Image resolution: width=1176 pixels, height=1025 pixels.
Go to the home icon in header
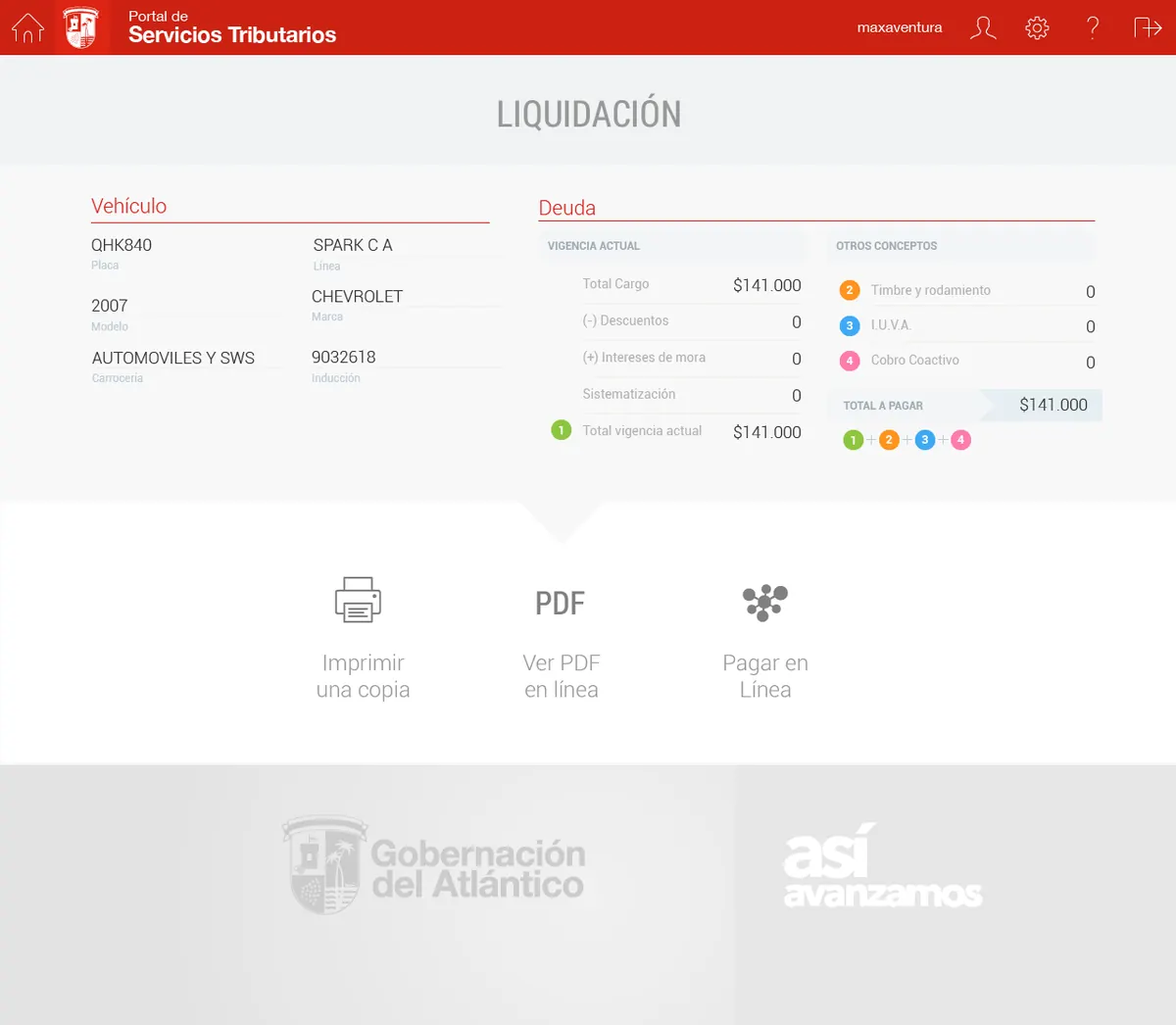tap(27, 27)
